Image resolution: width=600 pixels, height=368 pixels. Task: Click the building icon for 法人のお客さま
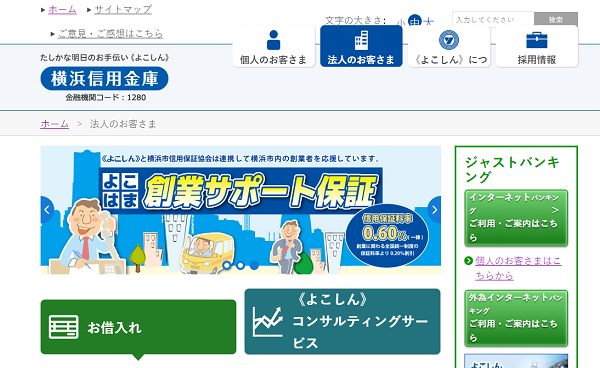click(361, 40)
